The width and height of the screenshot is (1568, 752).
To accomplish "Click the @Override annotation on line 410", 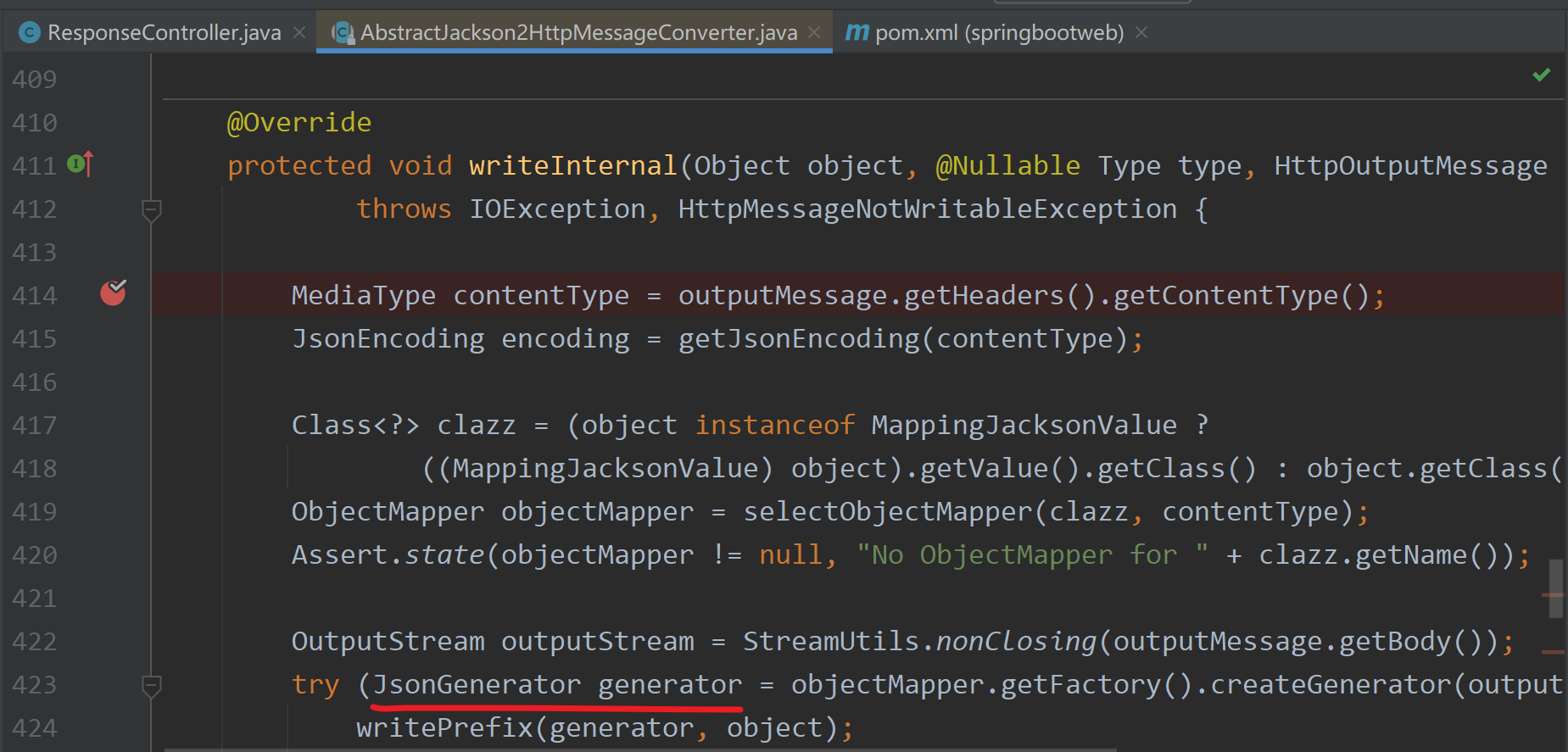I will coord(299,123).
